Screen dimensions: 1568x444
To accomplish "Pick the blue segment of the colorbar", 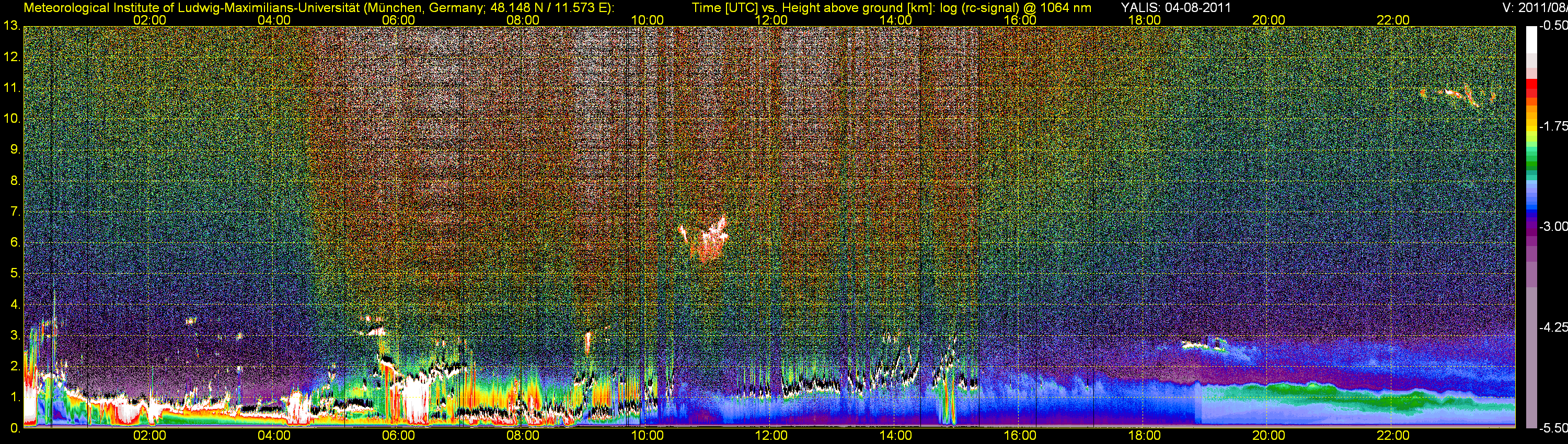I will (1531, 211).
